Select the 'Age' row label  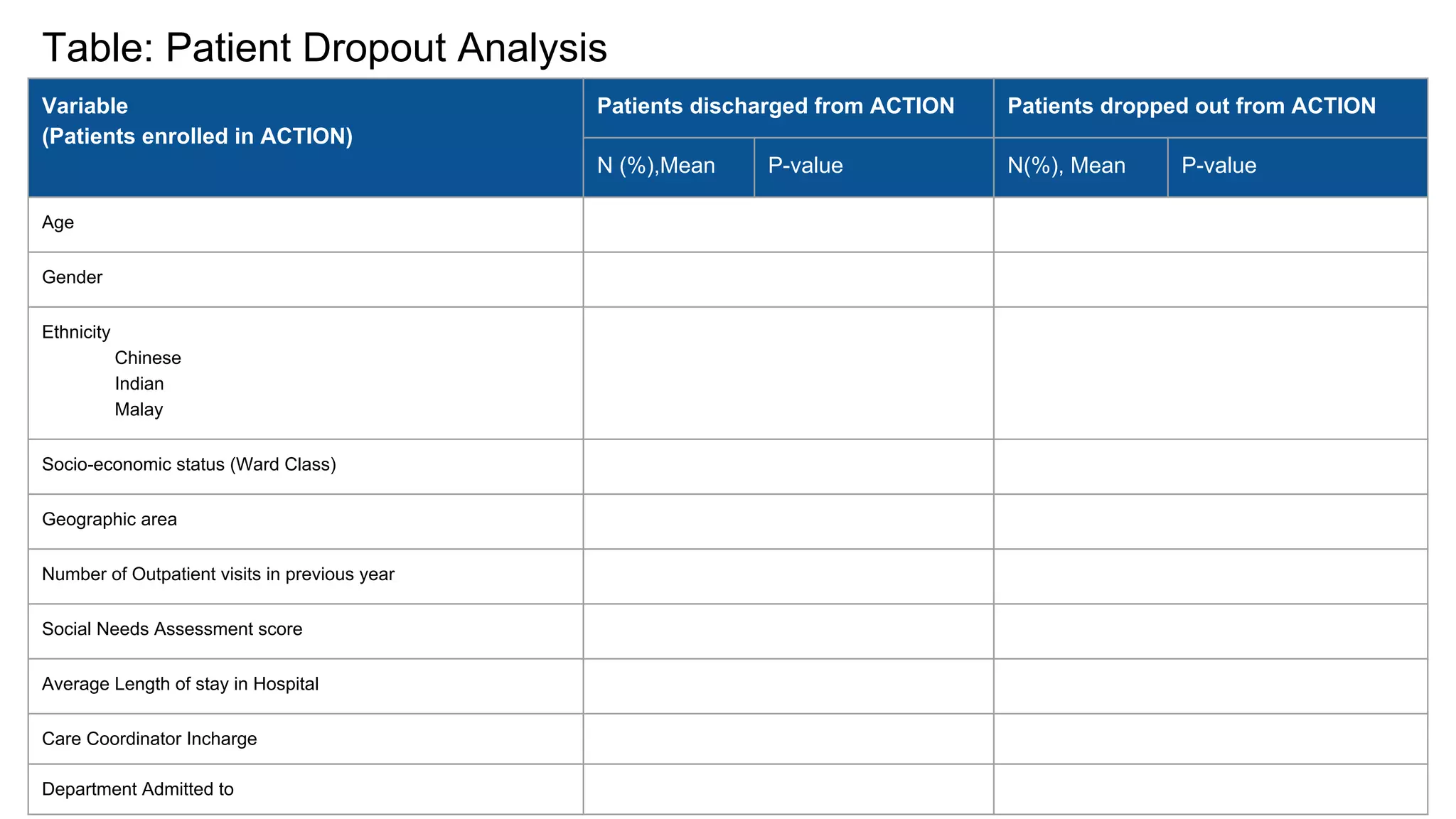[x=58, y=223]
